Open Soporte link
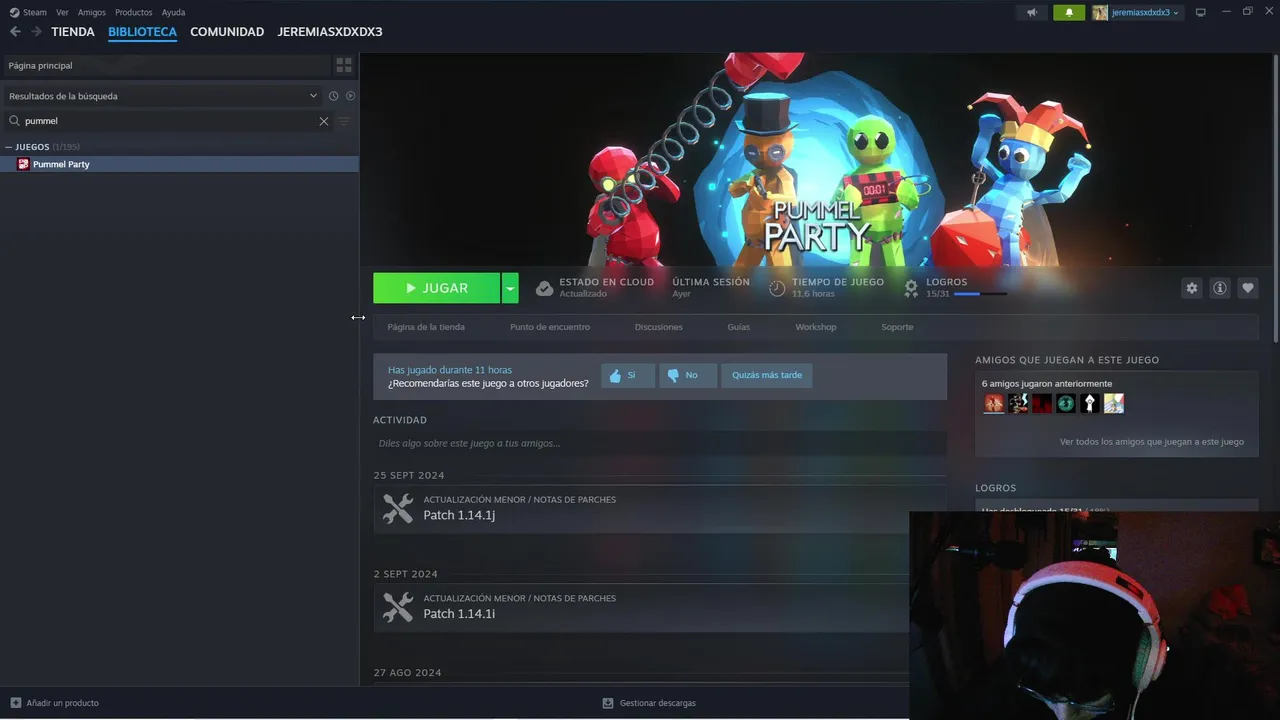1280x720 pixels. click(897, 327)
